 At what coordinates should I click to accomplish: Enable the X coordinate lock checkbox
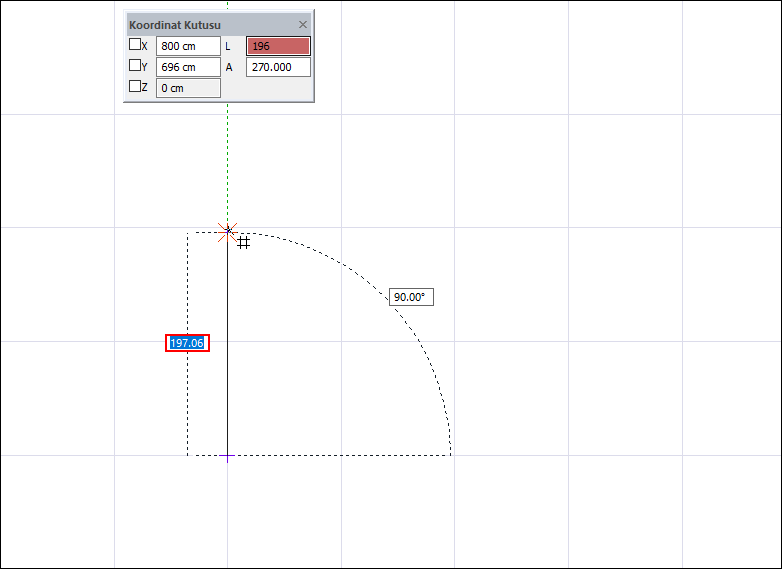click(135, 45)
